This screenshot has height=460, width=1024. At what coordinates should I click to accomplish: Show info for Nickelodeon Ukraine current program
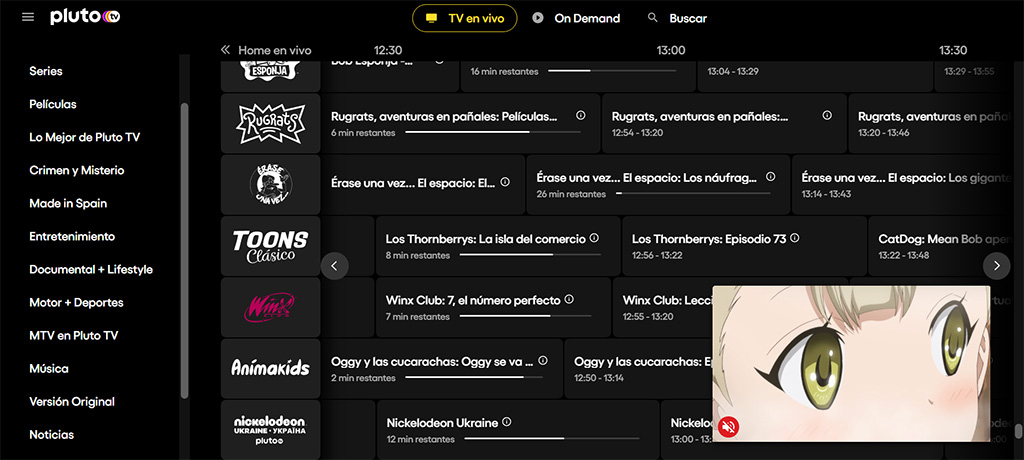tap(506, 421)
